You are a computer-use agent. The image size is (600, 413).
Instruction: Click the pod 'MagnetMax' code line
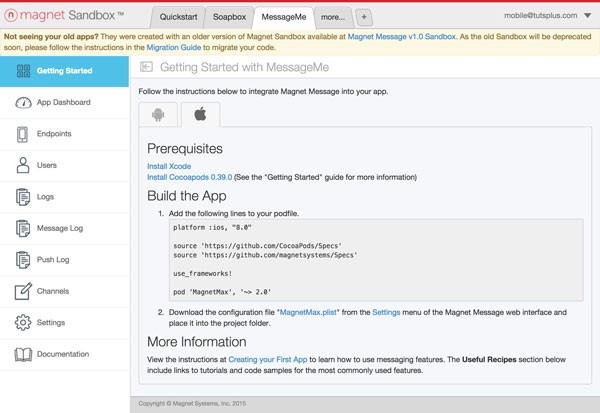tap(222, 292)
